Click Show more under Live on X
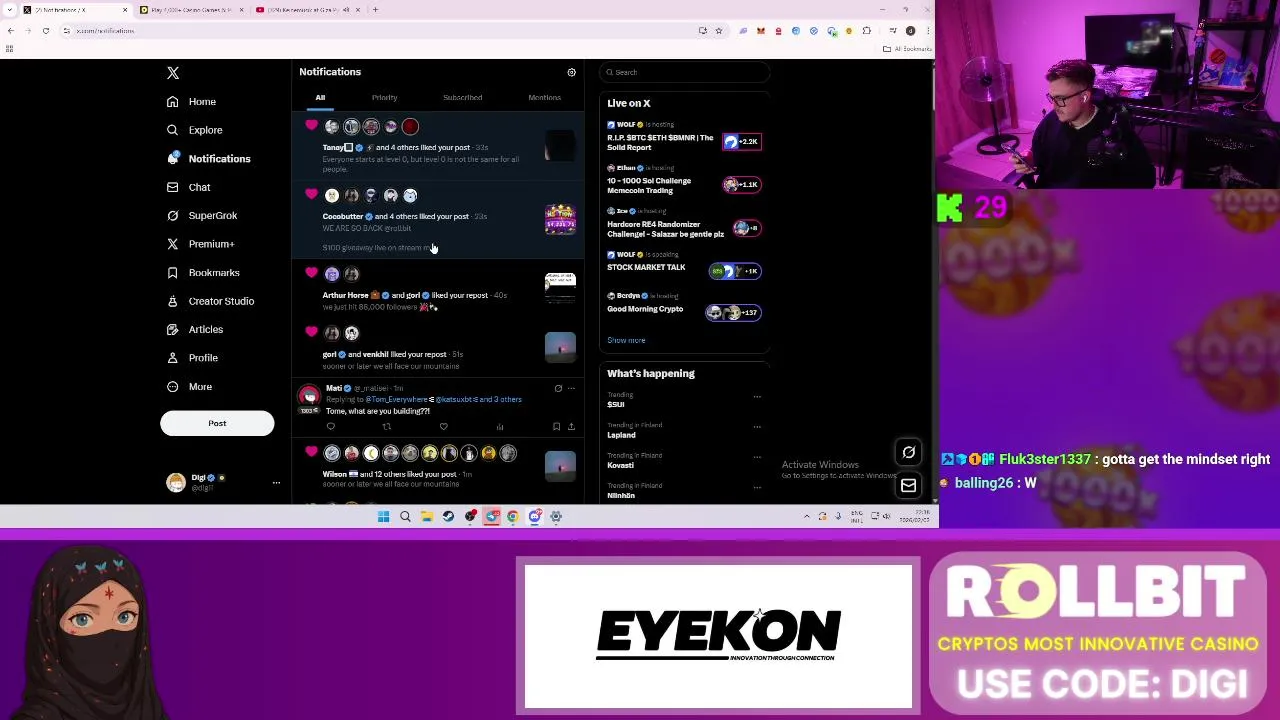1280x720 pixels. point(626,340)
